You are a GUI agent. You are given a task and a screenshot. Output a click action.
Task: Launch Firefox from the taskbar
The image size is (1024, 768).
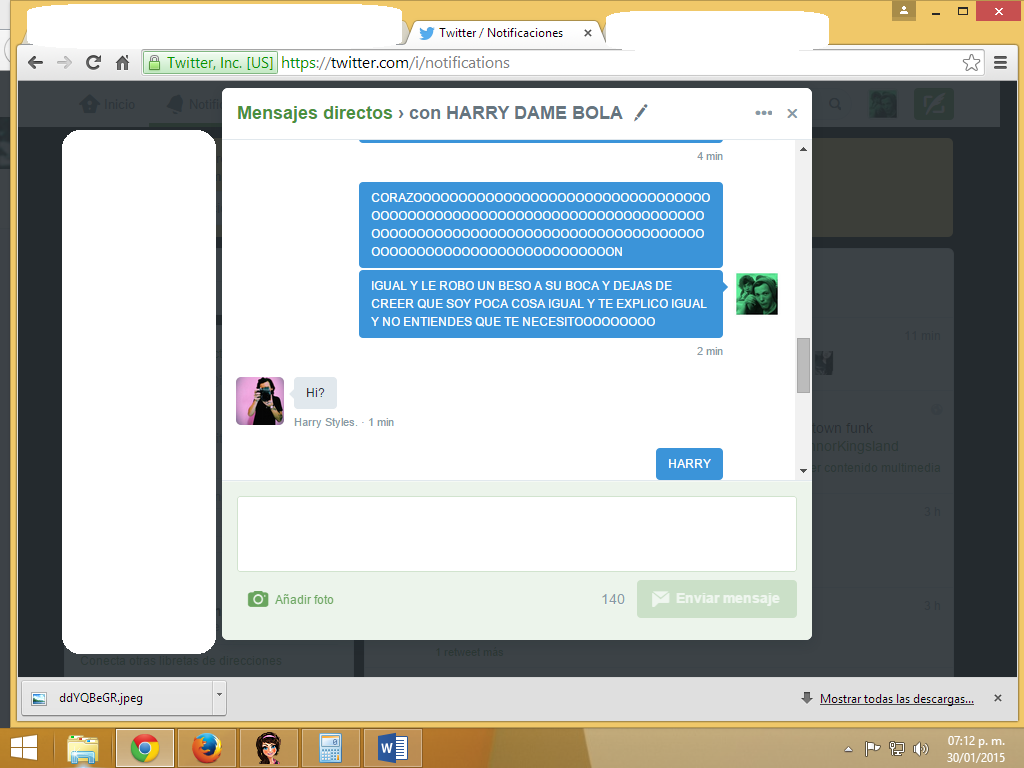pos(207,748)
